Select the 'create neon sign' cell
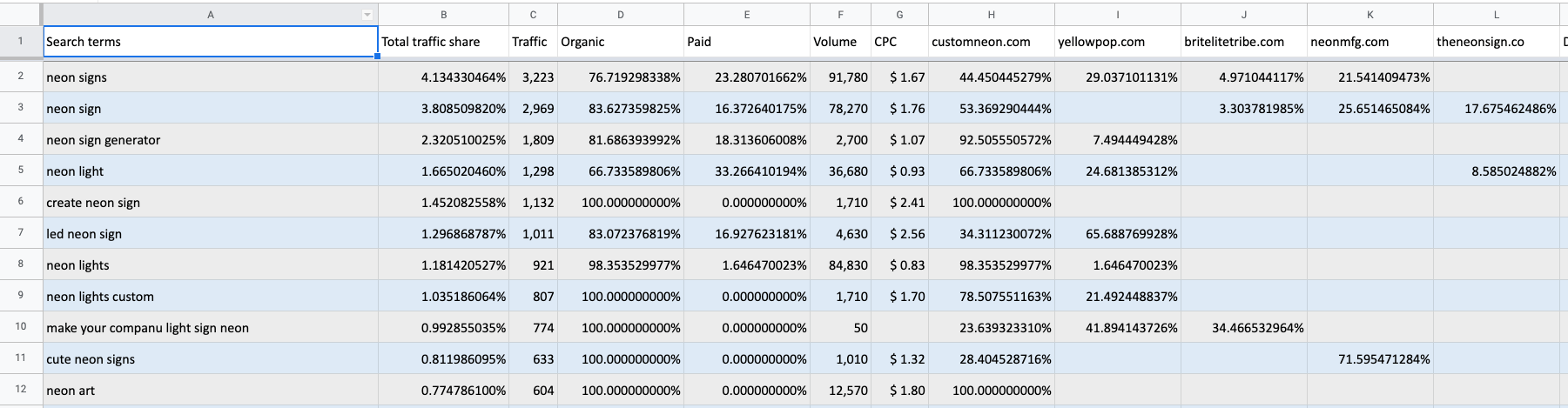1568x408 pixels. coord(211,202)
